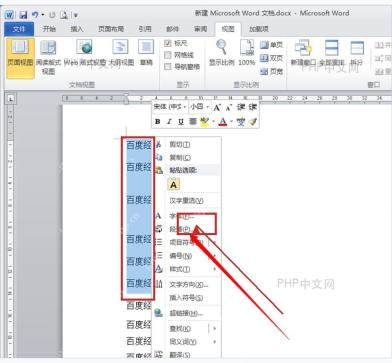Switch to the Page Layout (页面布局) tab
Screen dimensions: 392x363
tap(111, 29)
